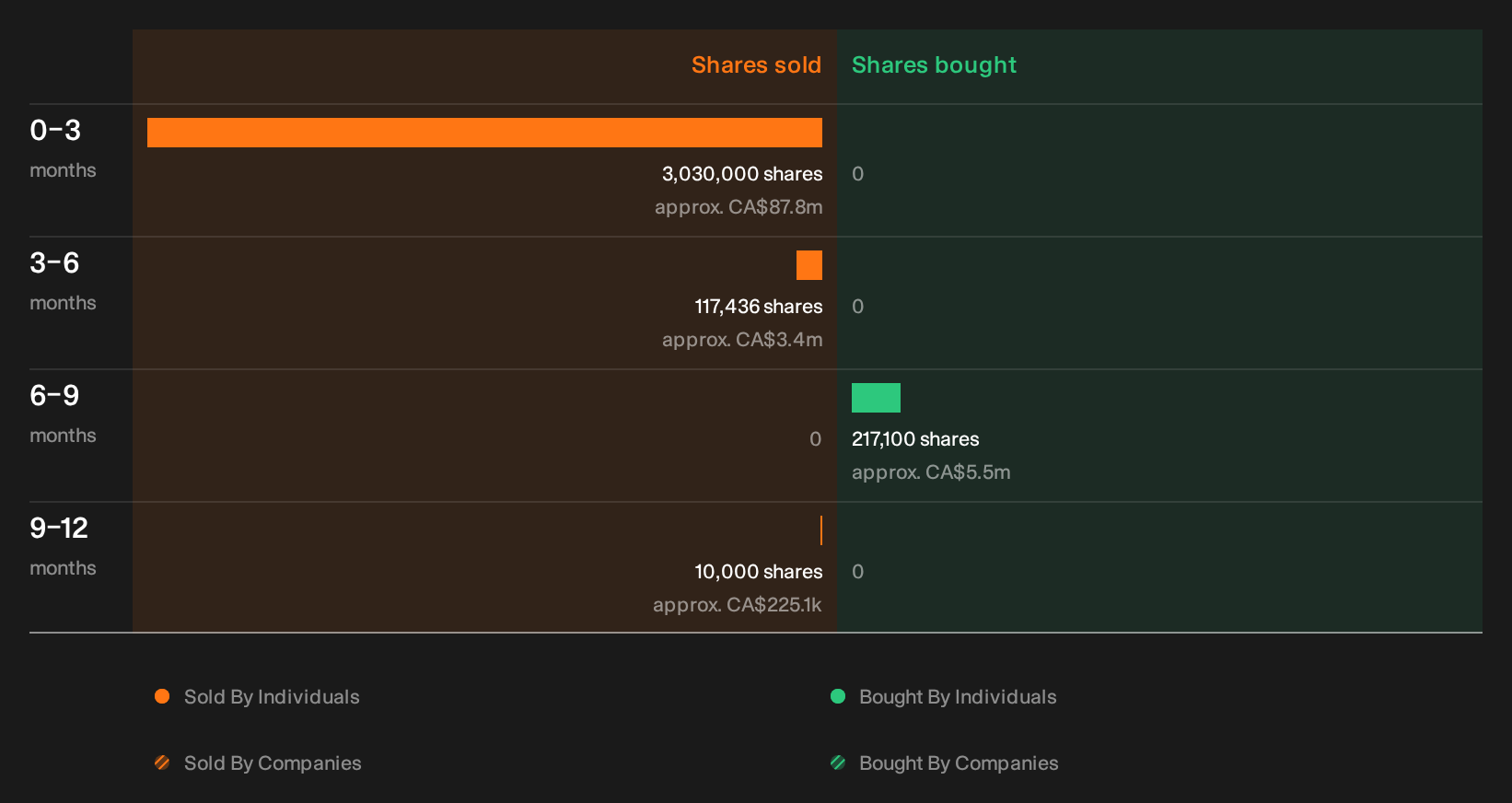Click the 6-9 months row label
This screenshot has width=1512, height=803.
[63, 413]
